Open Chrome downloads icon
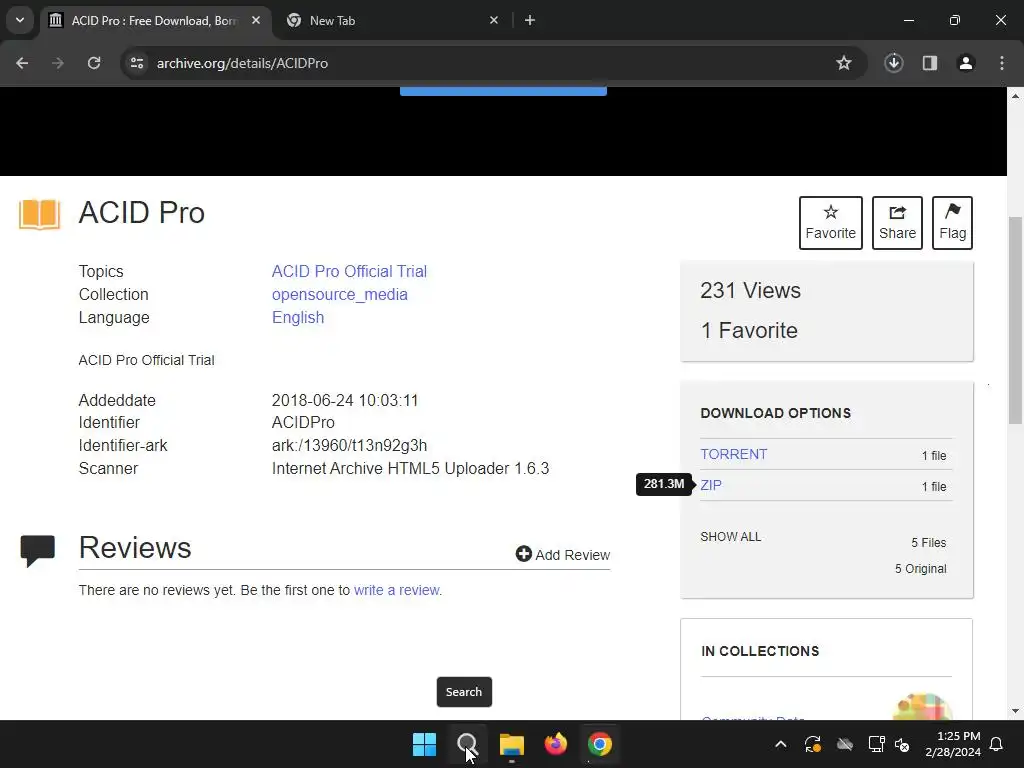Screen dimensions: 1024x768 (x=893, y=63)
